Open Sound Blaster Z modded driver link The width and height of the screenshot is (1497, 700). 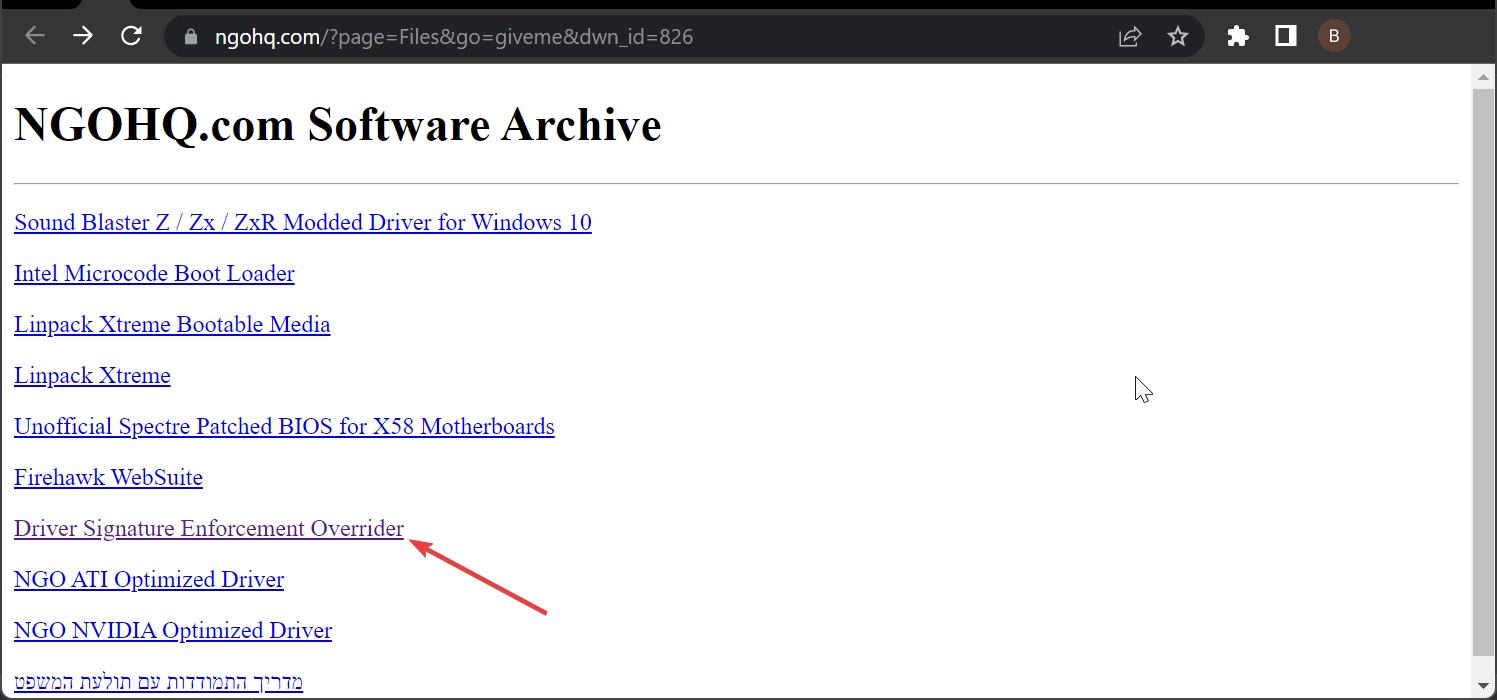303,222
